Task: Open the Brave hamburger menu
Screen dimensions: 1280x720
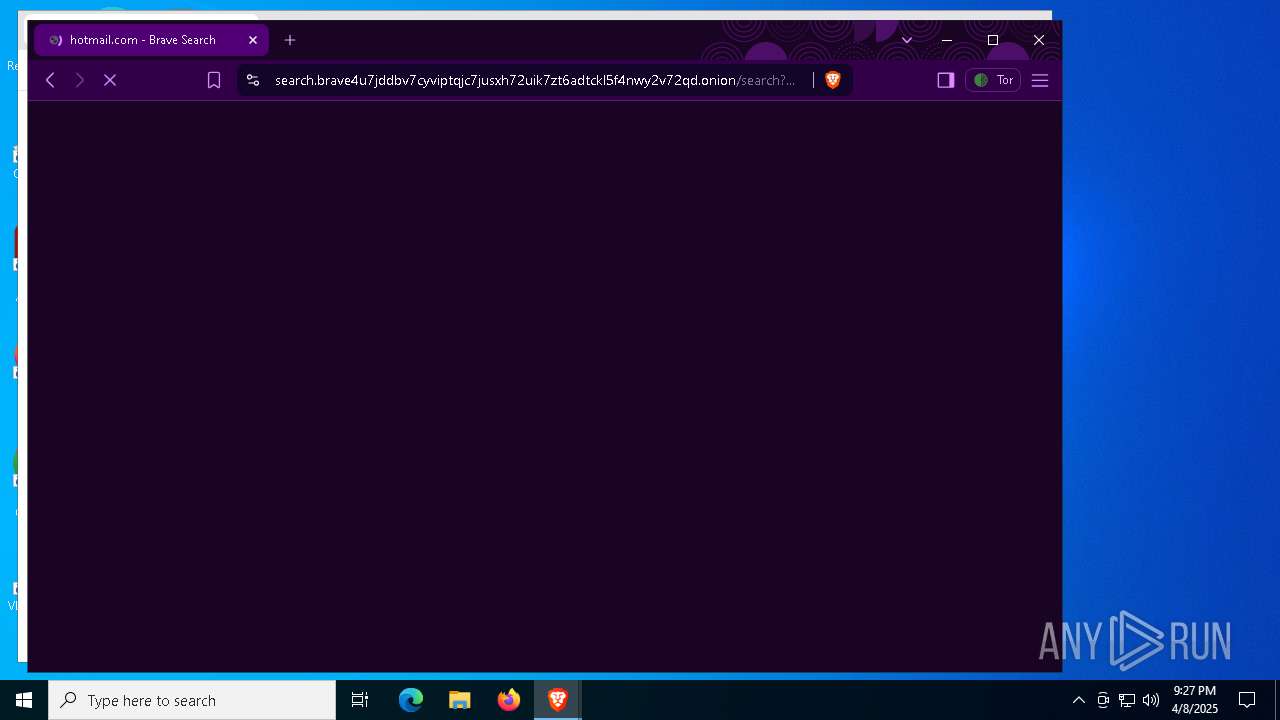Action: (x=1040, y=80)
